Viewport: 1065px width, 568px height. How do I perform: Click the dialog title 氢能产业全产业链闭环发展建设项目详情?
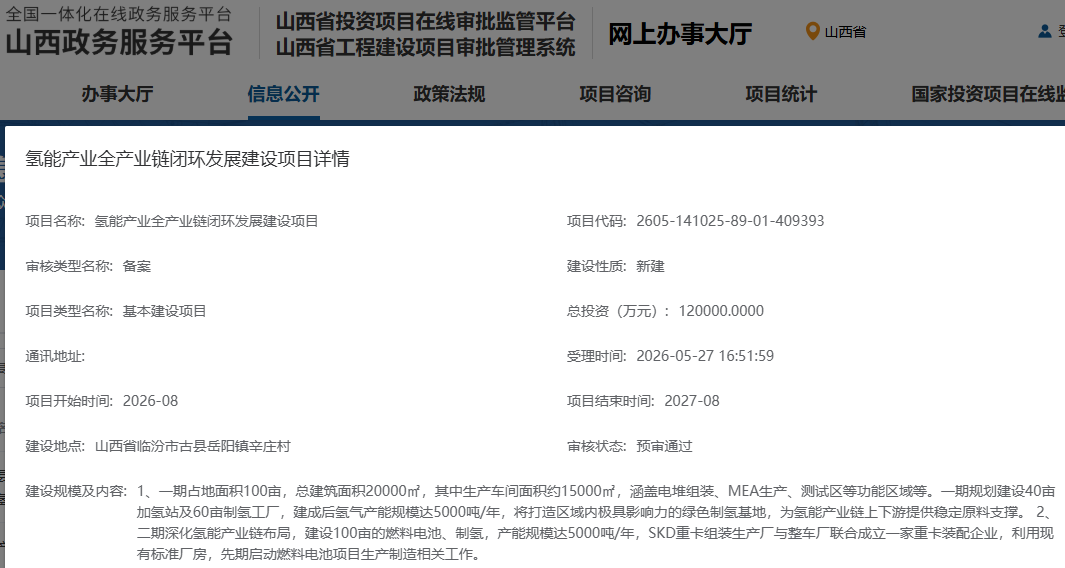point(187,159)
